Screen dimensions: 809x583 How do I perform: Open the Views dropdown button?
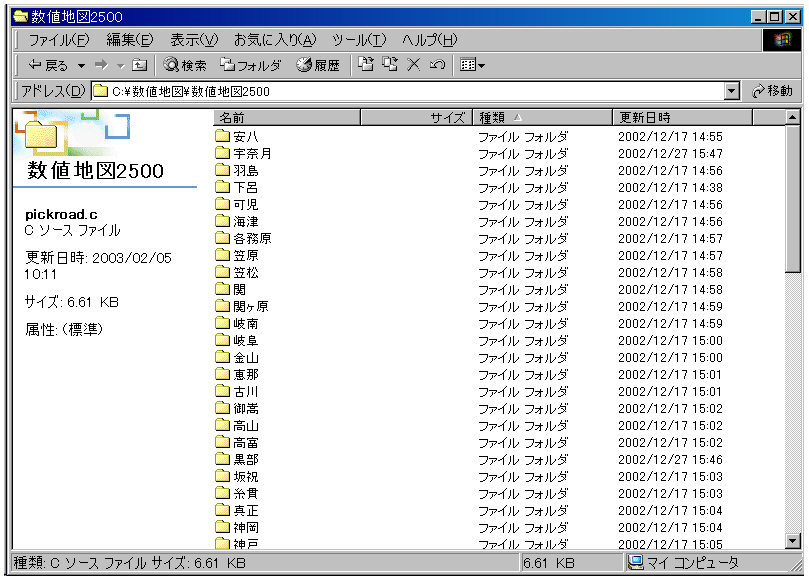tap(473, 65)
